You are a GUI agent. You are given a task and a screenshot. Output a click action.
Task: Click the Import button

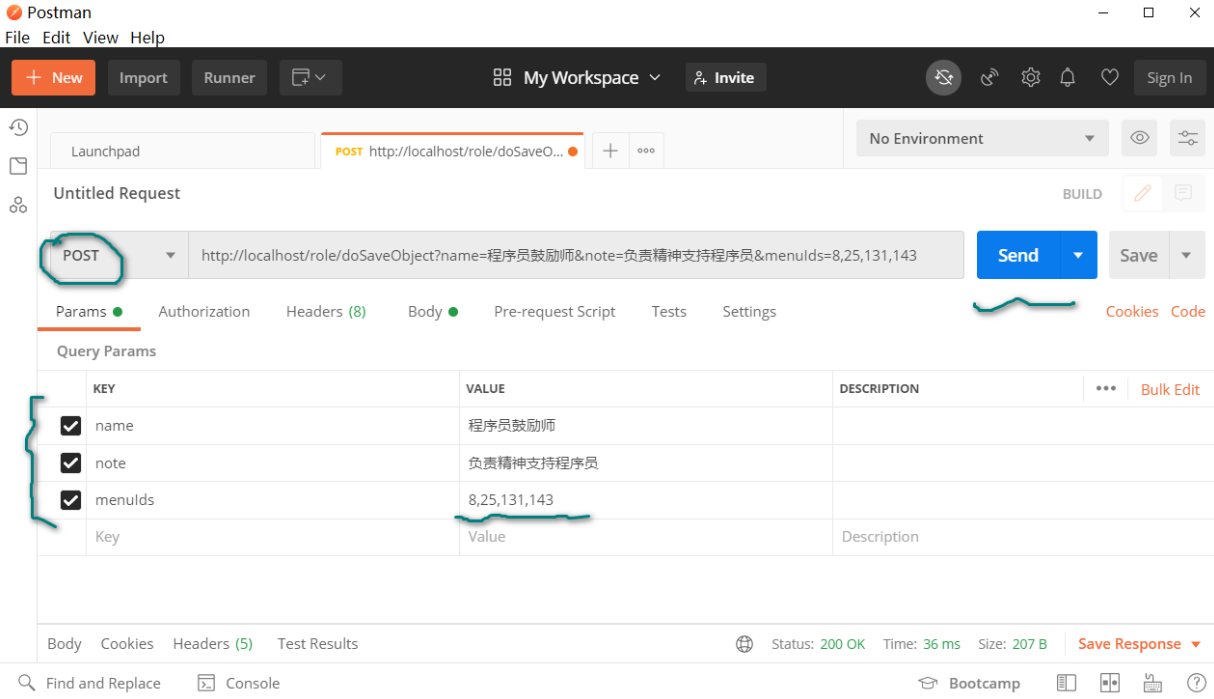pos(143,77)
